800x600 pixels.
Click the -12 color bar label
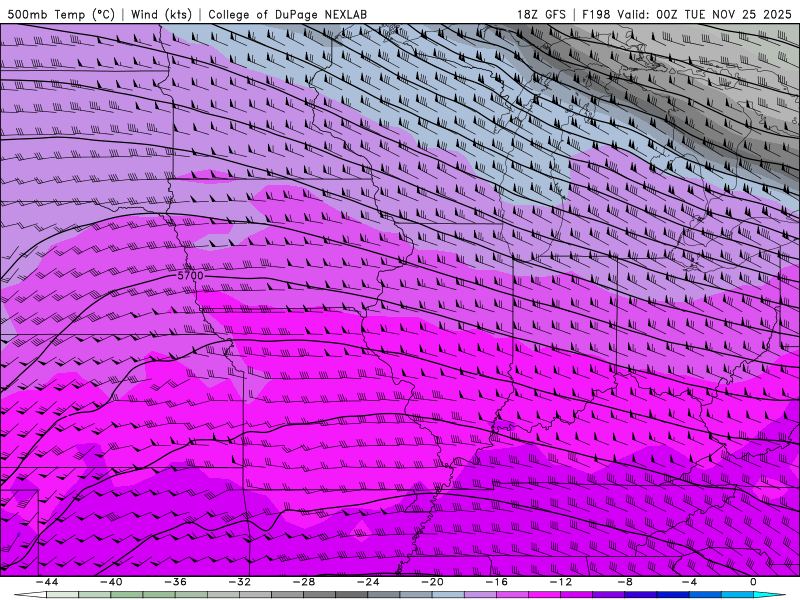(561, 582)
